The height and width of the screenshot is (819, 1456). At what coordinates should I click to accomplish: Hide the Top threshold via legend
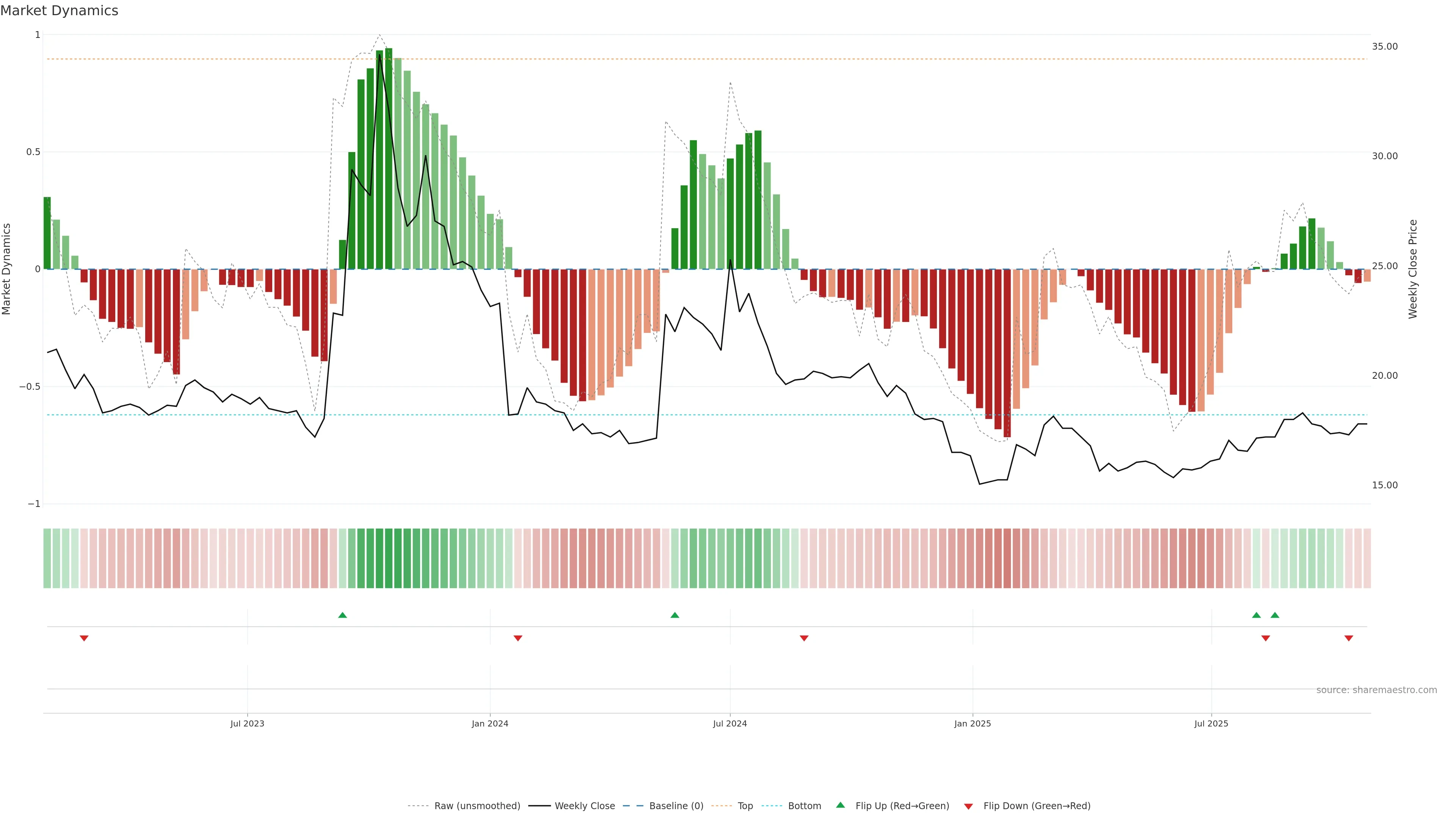coord(745,806)
